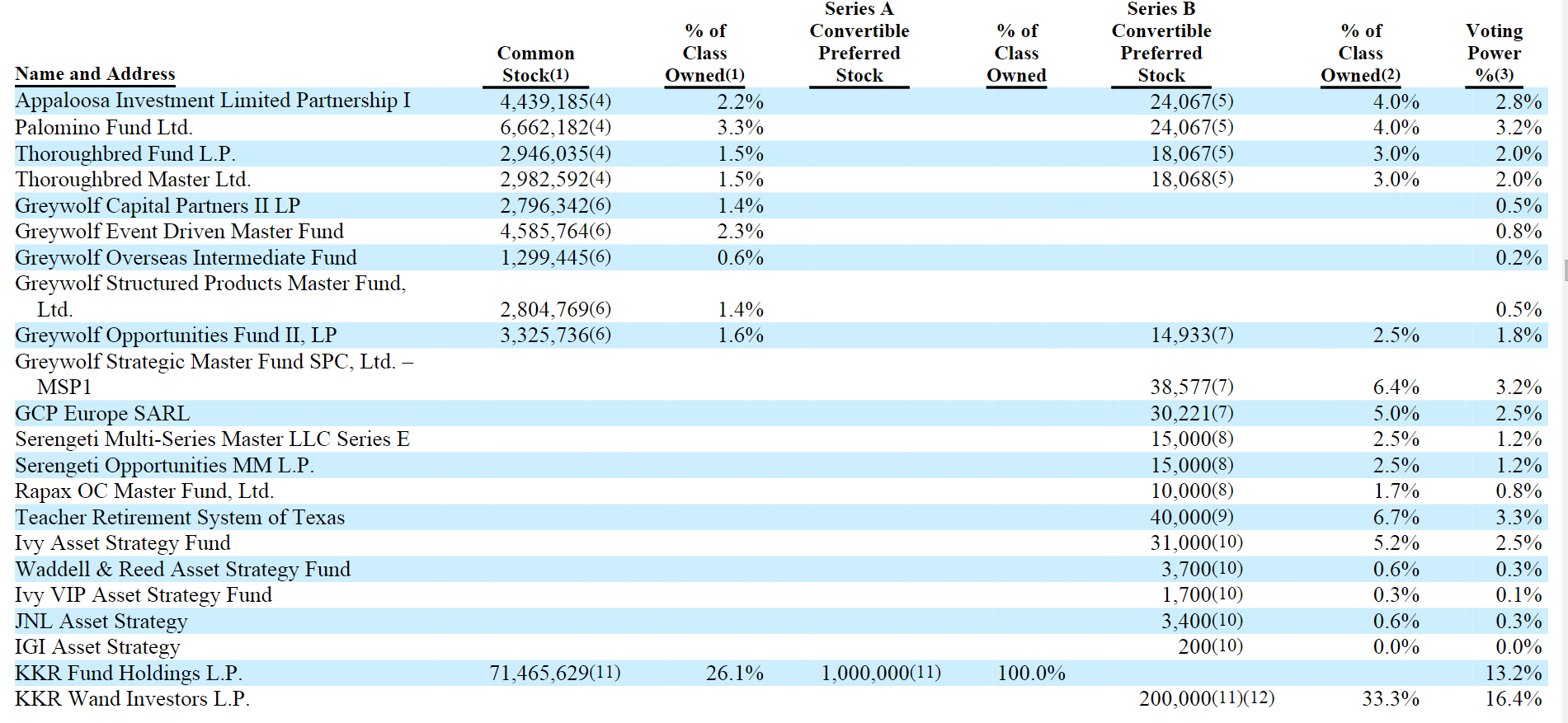The image size is (1568, 723).
Task: Select Greywolf Event Driven Master Fund name
Action: (179, 232)
